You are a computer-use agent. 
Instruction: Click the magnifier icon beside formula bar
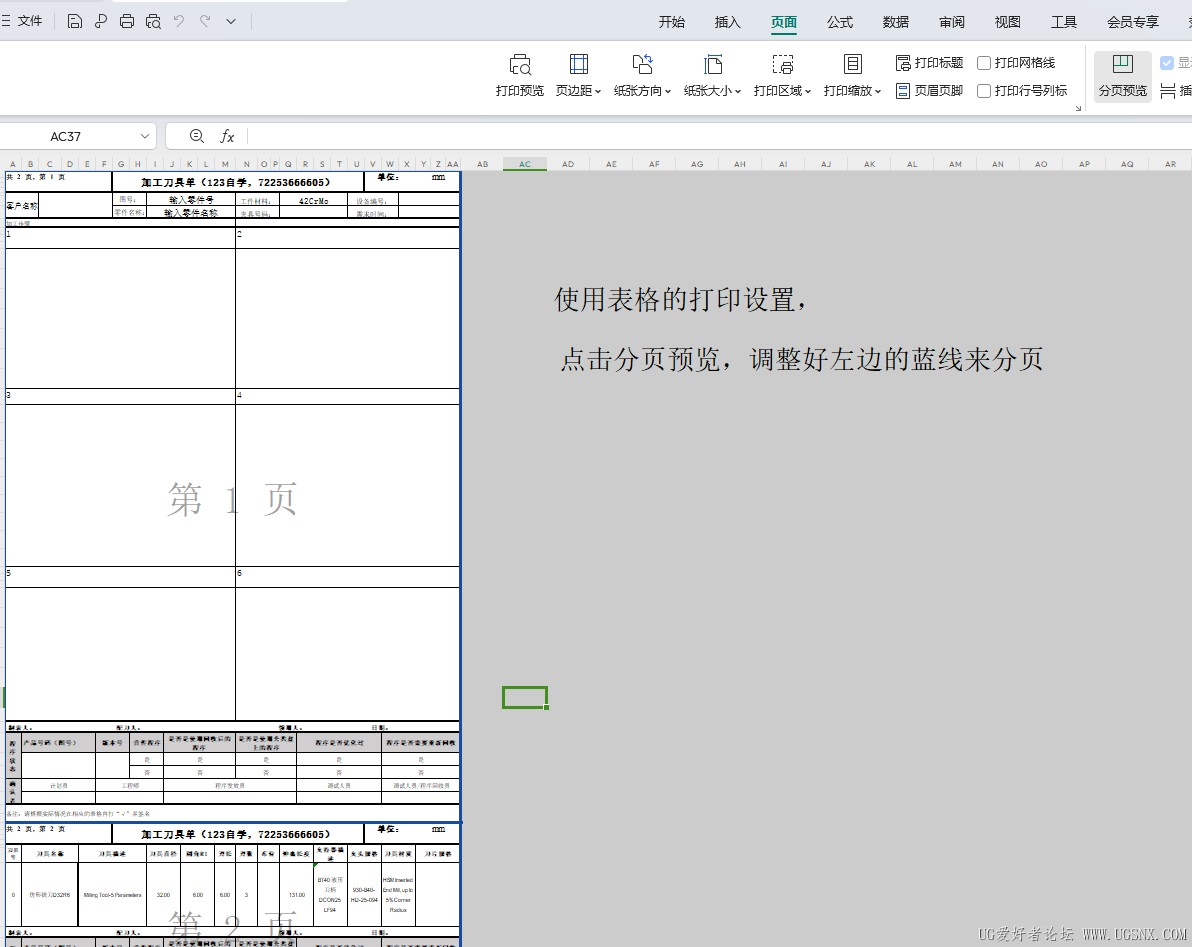point(196,136)
